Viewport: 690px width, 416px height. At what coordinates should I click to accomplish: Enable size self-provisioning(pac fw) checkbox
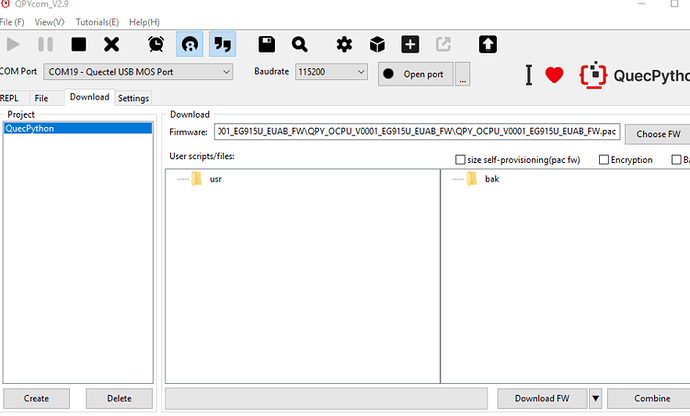[460, 160]
